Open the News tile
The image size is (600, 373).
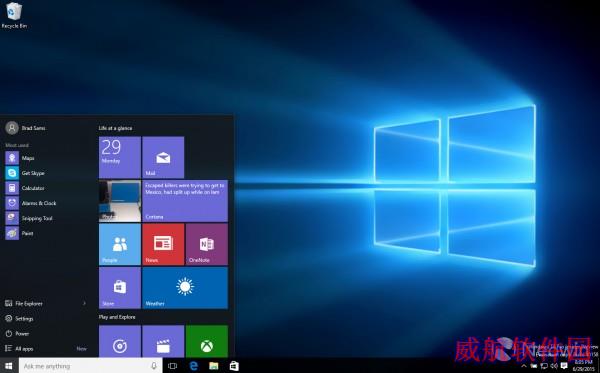click(x=163, y=244)
